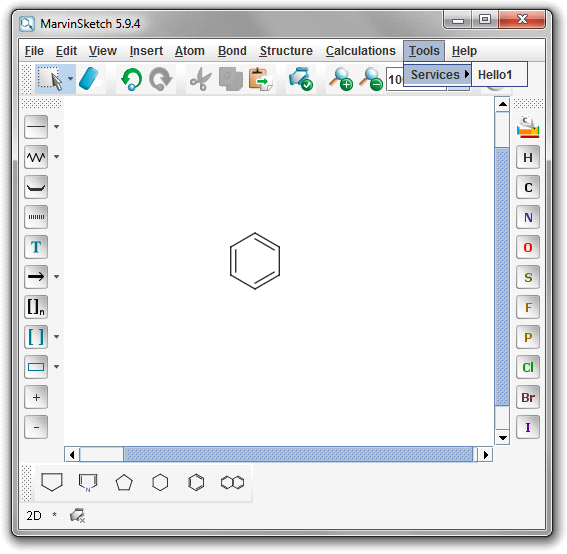Open the selection tool dropdown arrow
Viewport: 567px width, 554px height.
coord(71,78)
